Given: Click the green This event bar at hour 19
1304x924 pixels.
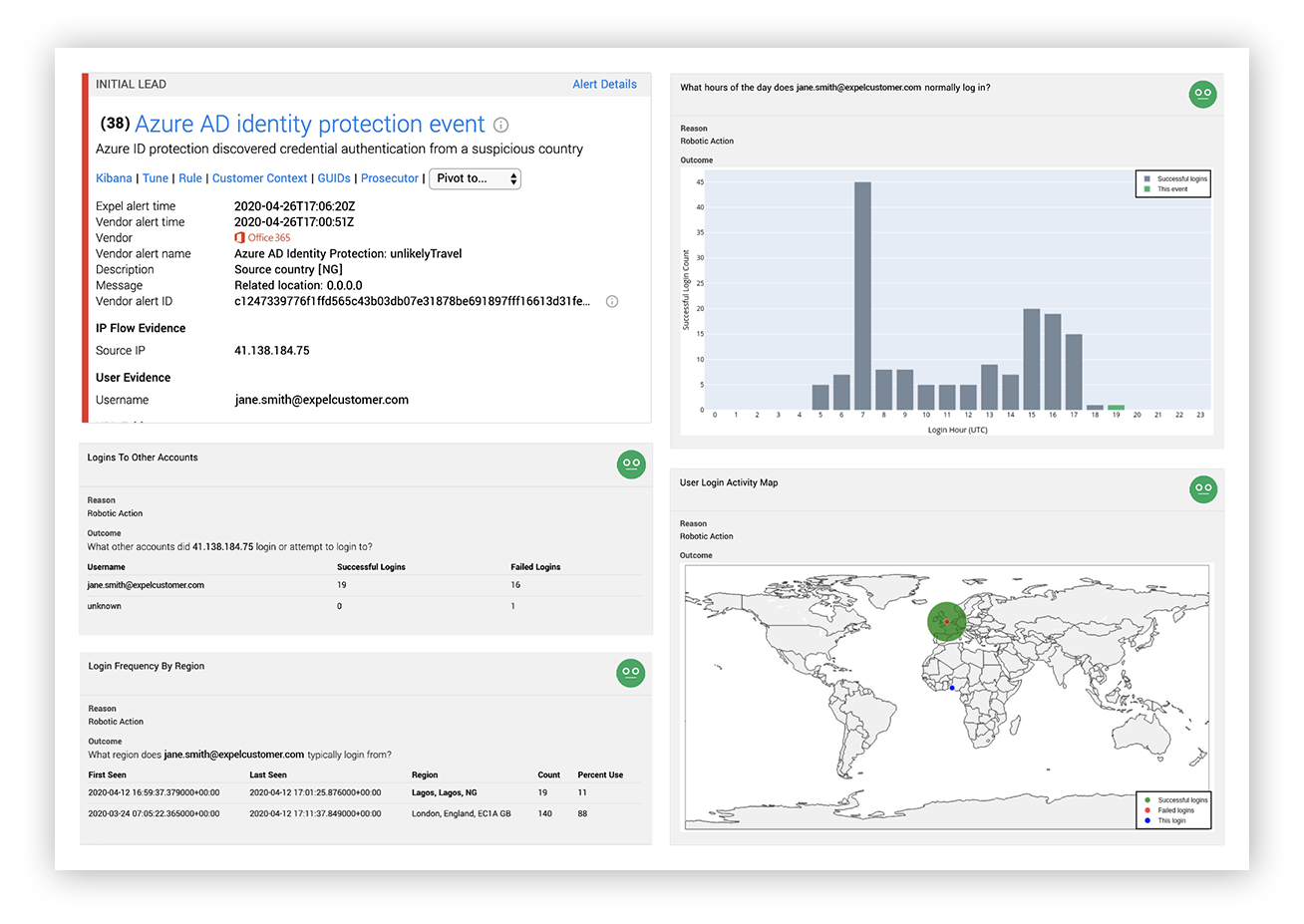Looking at the screenshot, I should point(1116,408).
